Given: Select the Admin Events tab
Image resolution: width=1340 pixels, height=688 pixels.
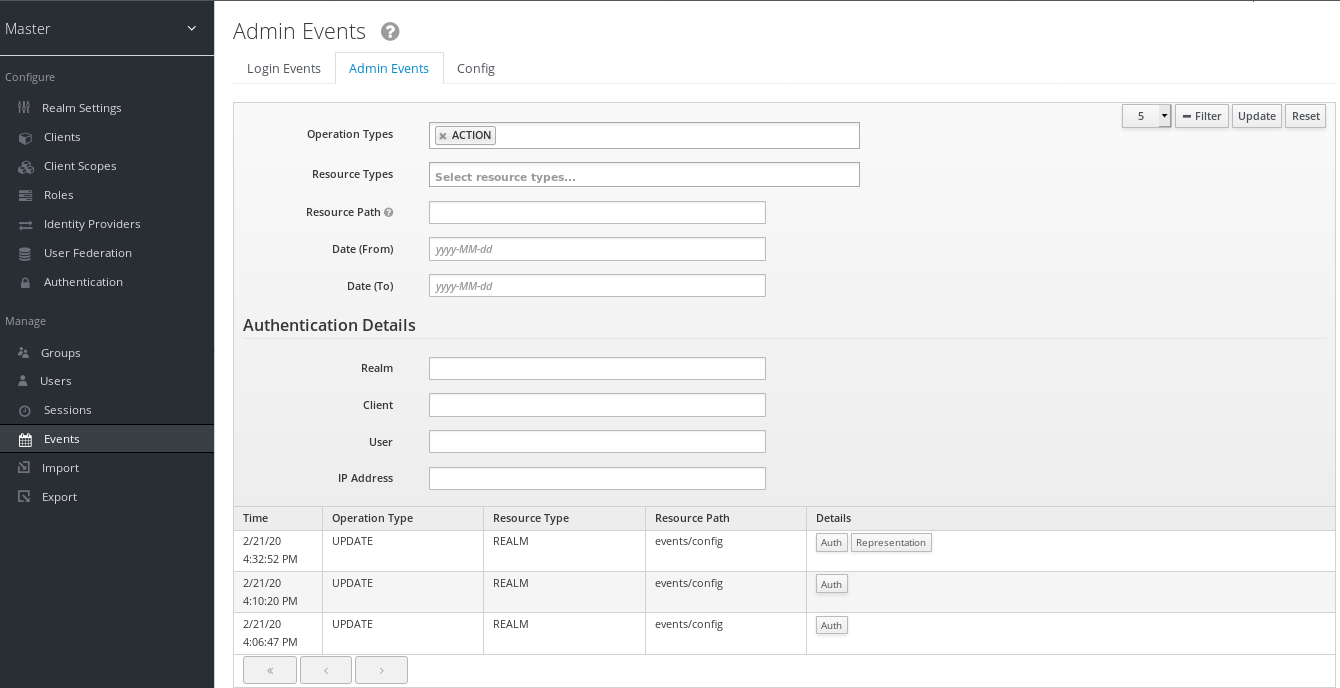Looking at the screenshot, I should pos(389,68).
